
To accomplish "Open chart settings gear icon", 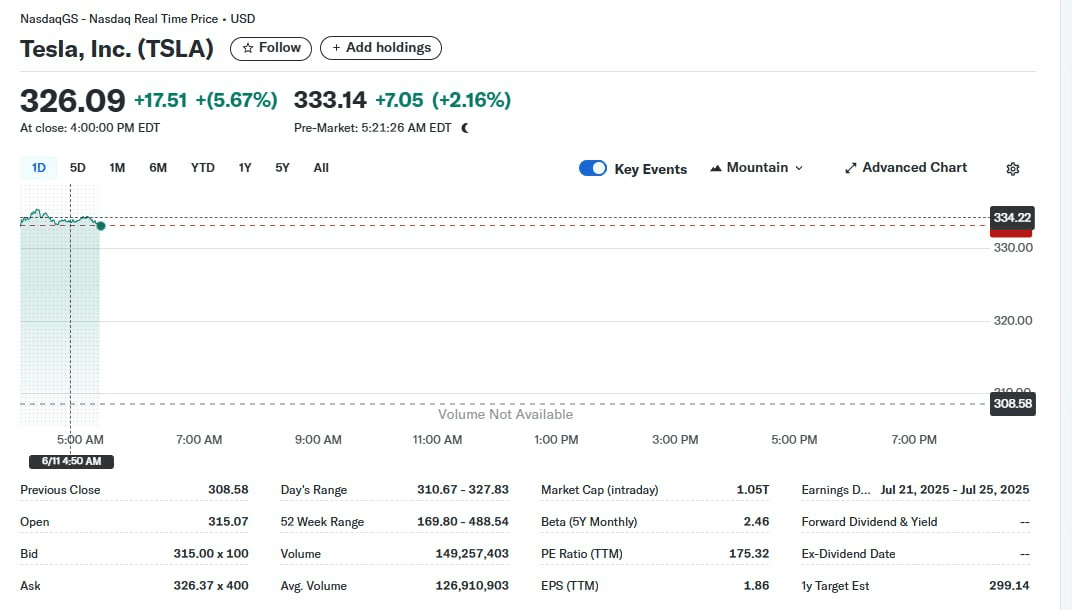I will pos(1013,169).
